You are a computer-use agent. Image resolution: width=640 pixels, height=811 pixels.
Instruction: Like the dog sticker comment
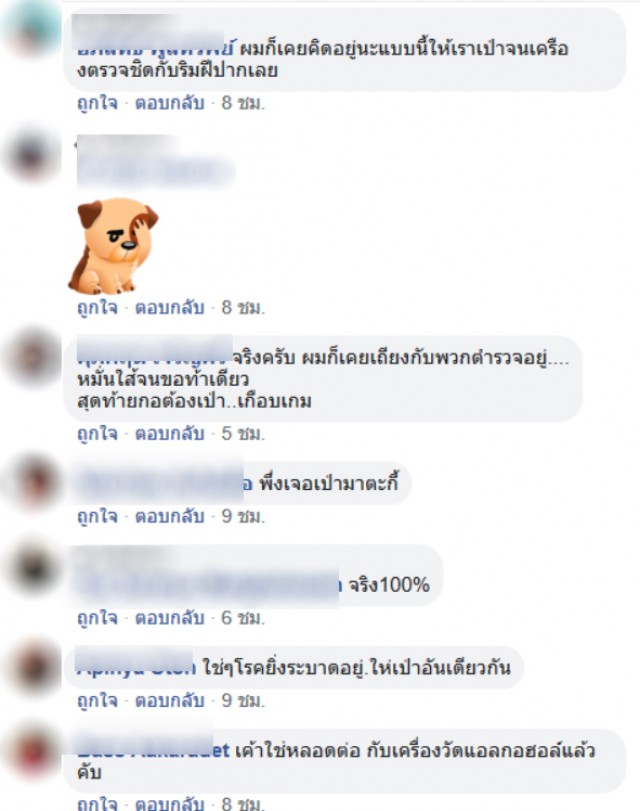click(97, 307)
